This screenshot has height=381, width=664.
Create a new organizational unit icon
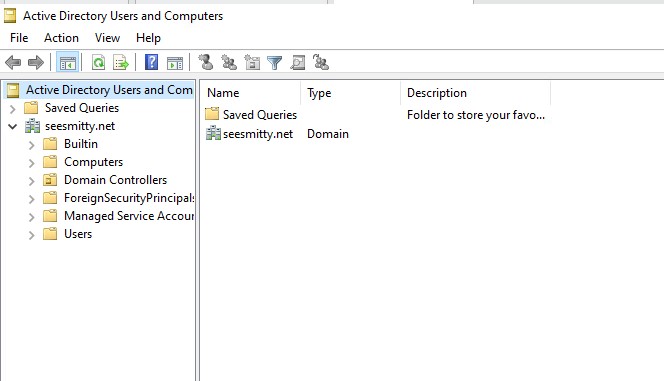click(252, 62)
